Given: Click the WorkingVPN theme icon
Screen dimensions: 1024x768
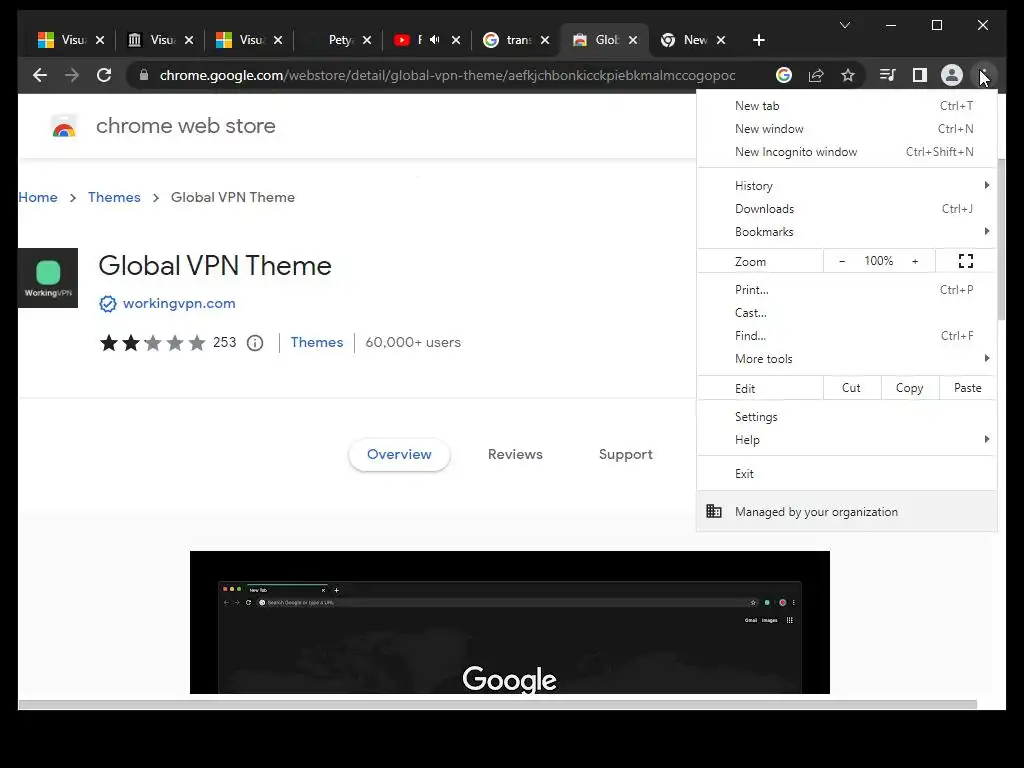Looking at the screenshot, I should [48, 278].
